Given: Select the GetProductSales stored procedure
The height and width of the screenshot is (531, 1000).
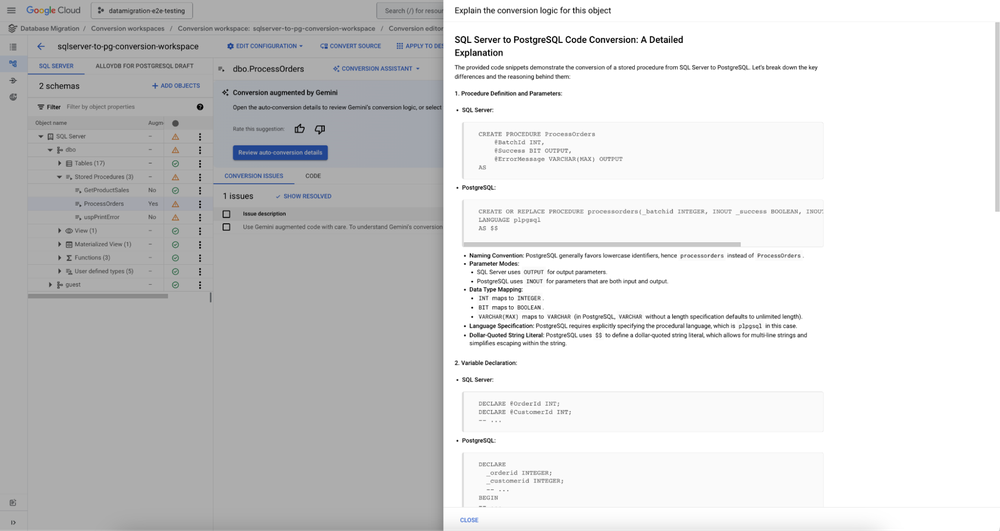Looking at the screenshot, I should pyautogui.click(x=106, y=191).
